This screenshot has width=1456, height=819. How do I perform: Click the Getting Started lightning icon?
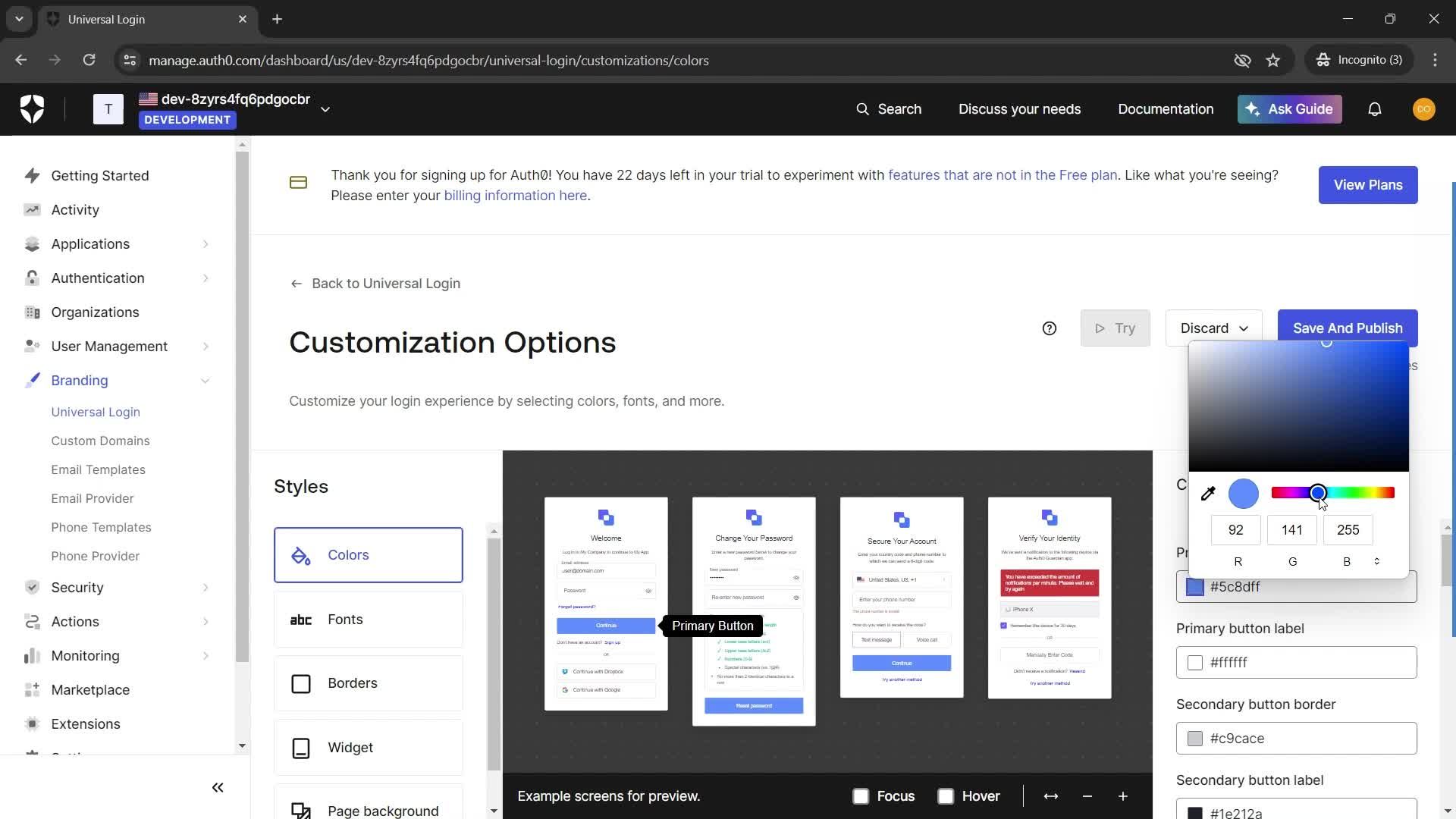32,176
